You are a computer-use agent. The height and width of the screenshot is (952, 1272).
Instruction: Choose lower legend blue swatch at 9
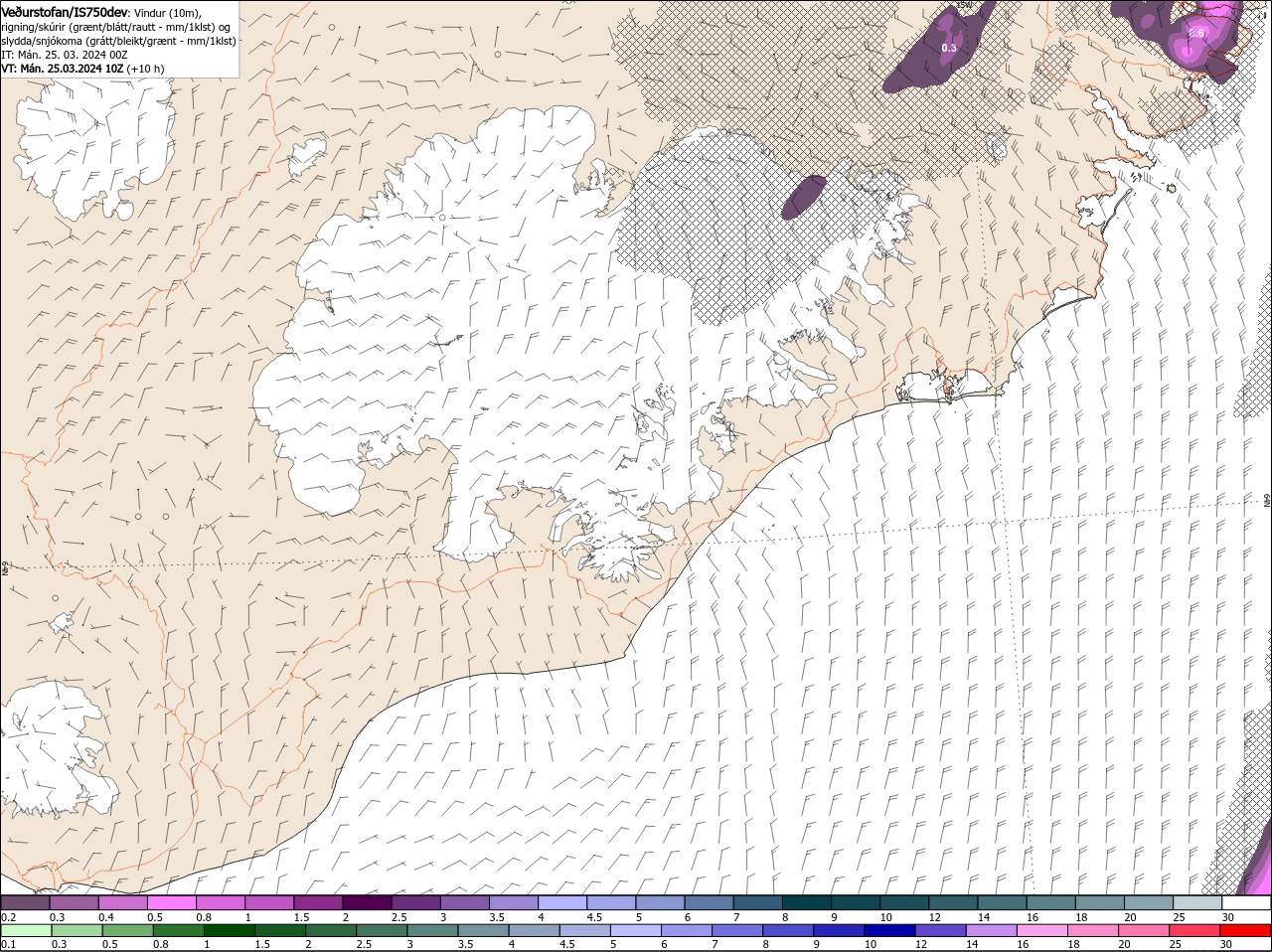click(x=840, y=930)
